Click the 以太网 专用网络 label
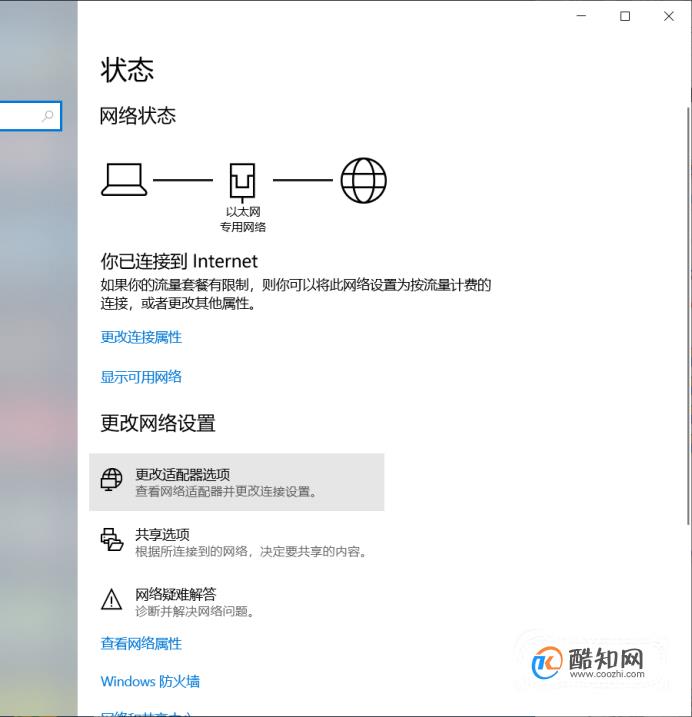692x717 pixels. point(243,219)
